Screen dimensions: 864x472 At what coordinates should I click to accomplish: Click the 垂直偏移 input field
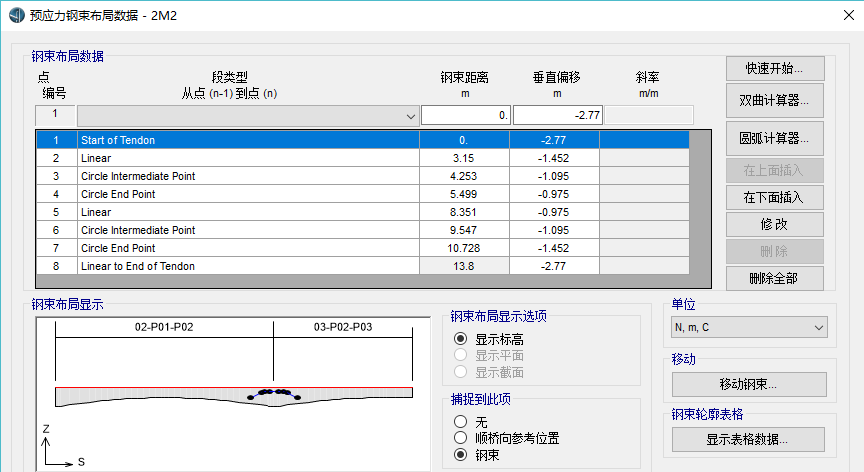coord(558,116)
